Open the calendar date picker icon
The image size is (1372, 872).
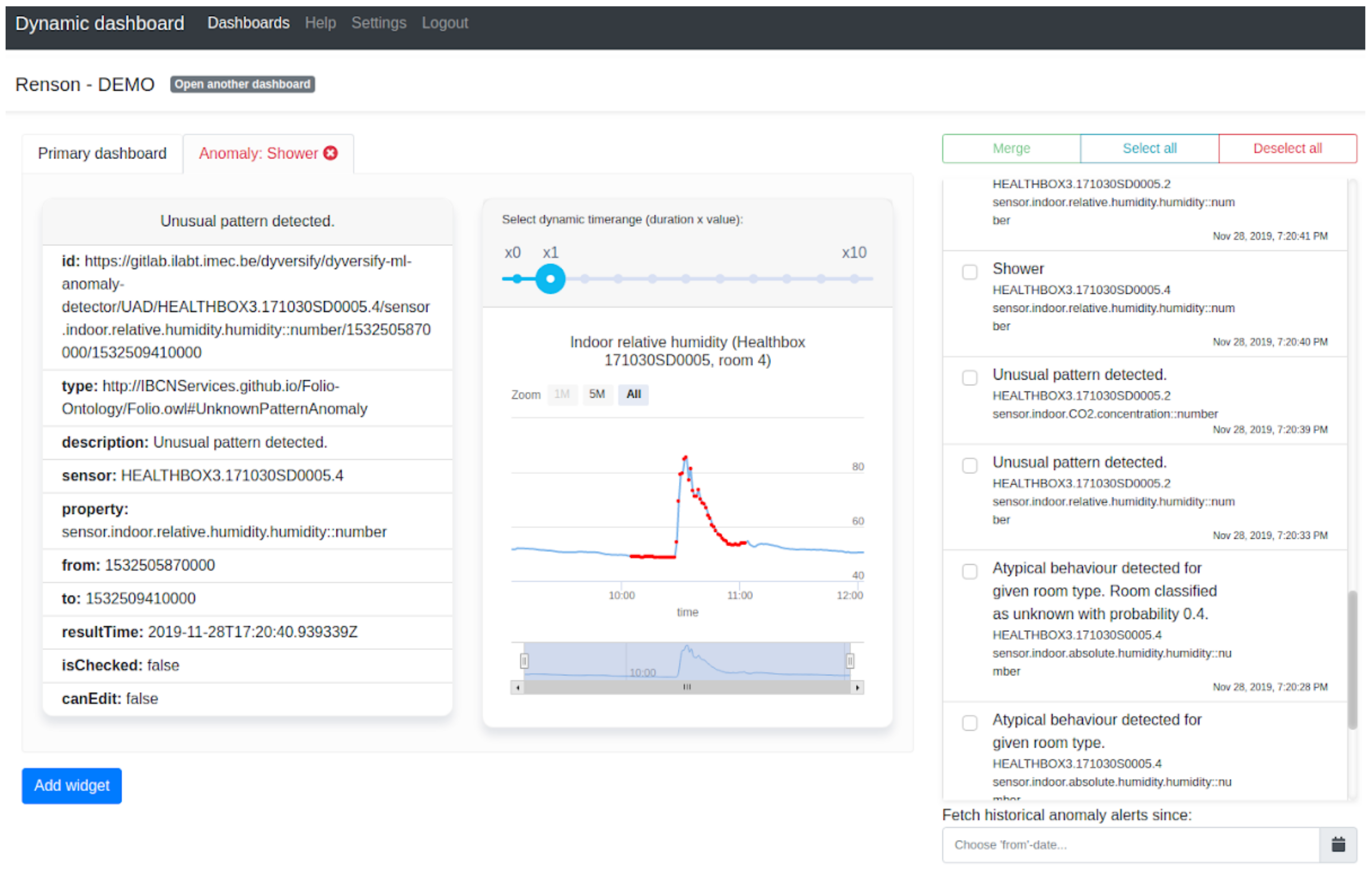pyautogui.click(x=1338, y=845)
